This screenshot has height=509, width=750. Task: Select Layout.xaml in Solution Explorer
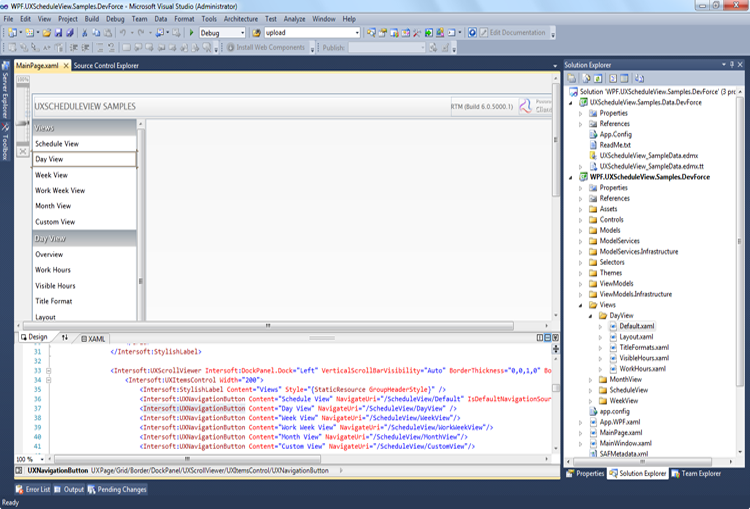click(636, 337)
